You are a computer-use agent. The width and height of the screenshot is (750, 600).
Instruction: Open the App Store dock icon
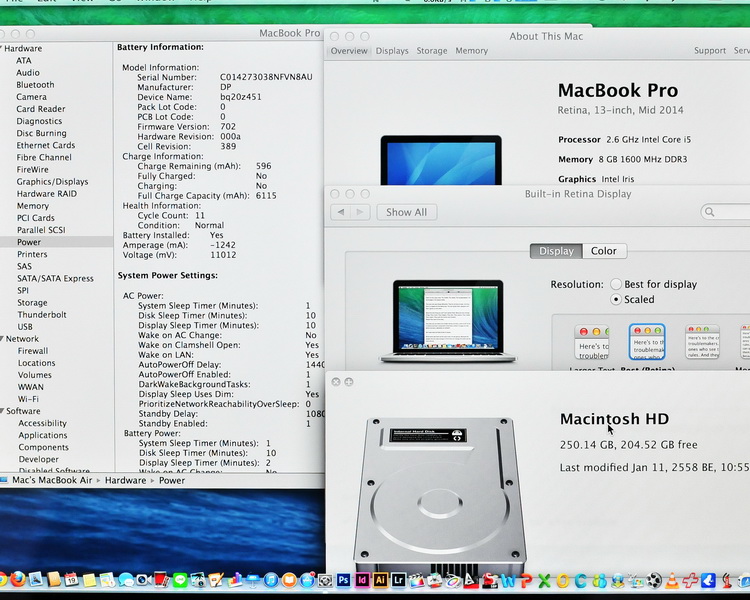308,580
